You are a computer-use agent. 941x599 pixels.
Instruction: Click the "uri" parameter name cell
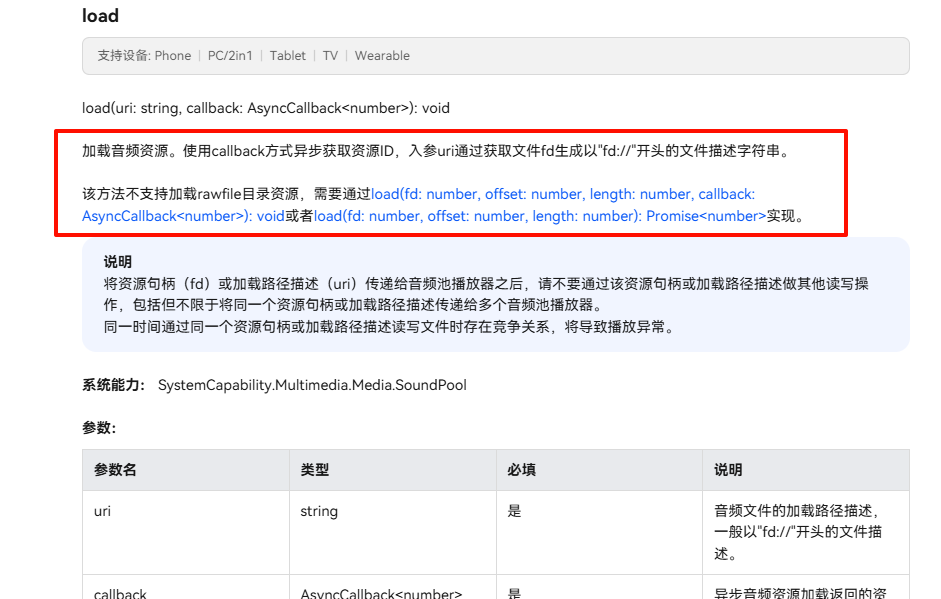pos(102,511)
